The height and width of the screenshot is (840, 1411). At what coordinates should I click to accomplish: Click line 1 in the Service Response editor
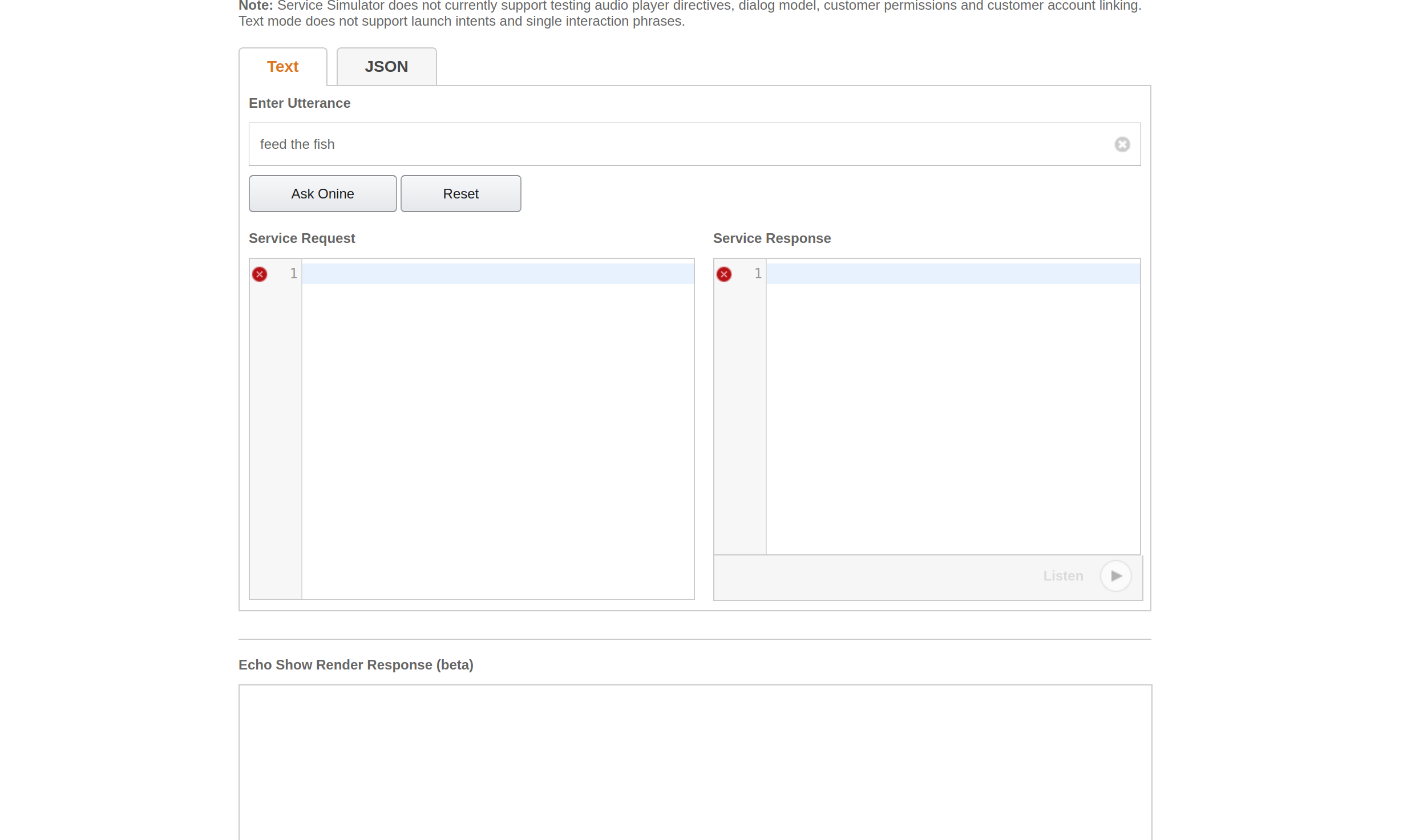(952, 274)
